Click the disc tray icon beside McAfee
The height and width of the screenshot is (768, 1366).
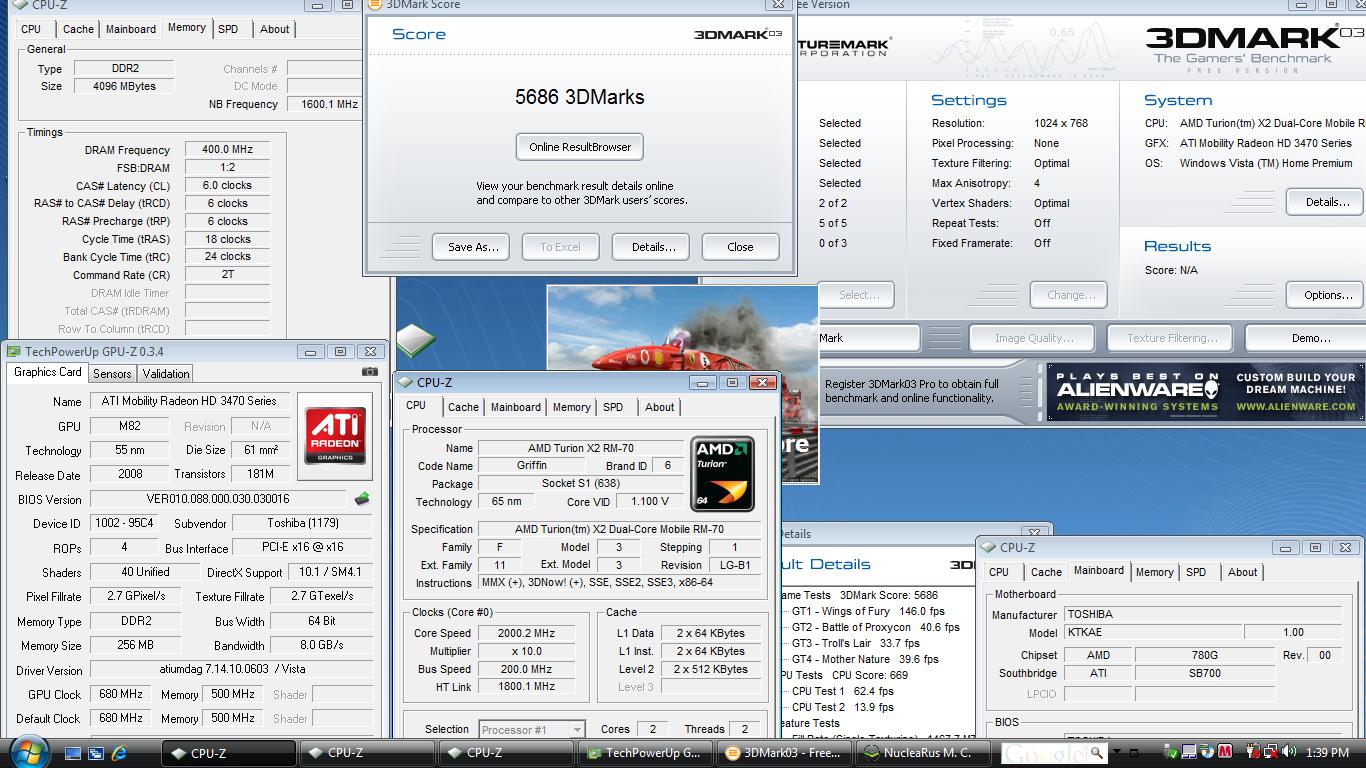point(1206,752)
